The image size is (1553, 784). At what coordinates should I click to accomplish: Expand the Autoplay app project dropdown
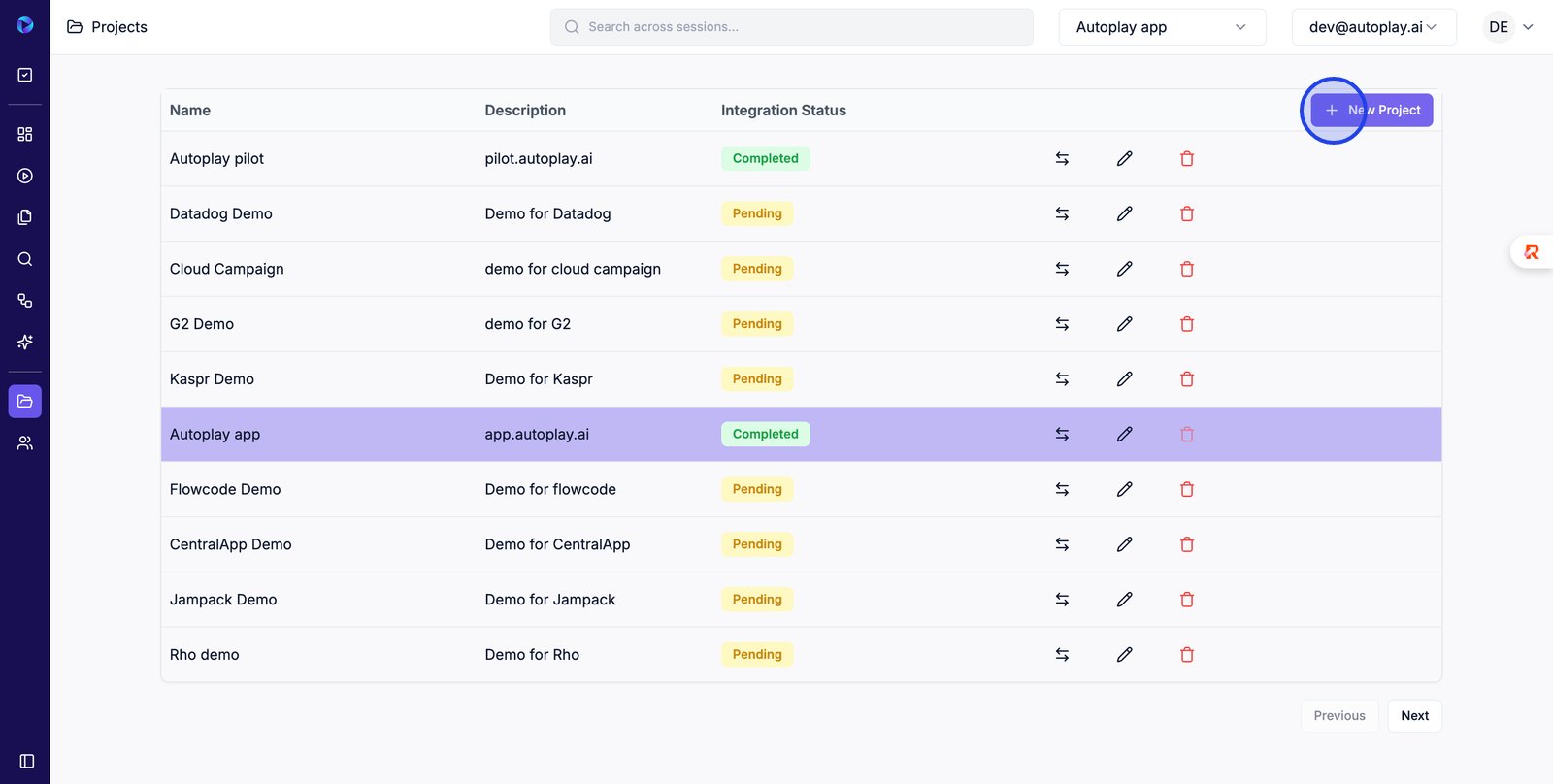[1161, 27]
